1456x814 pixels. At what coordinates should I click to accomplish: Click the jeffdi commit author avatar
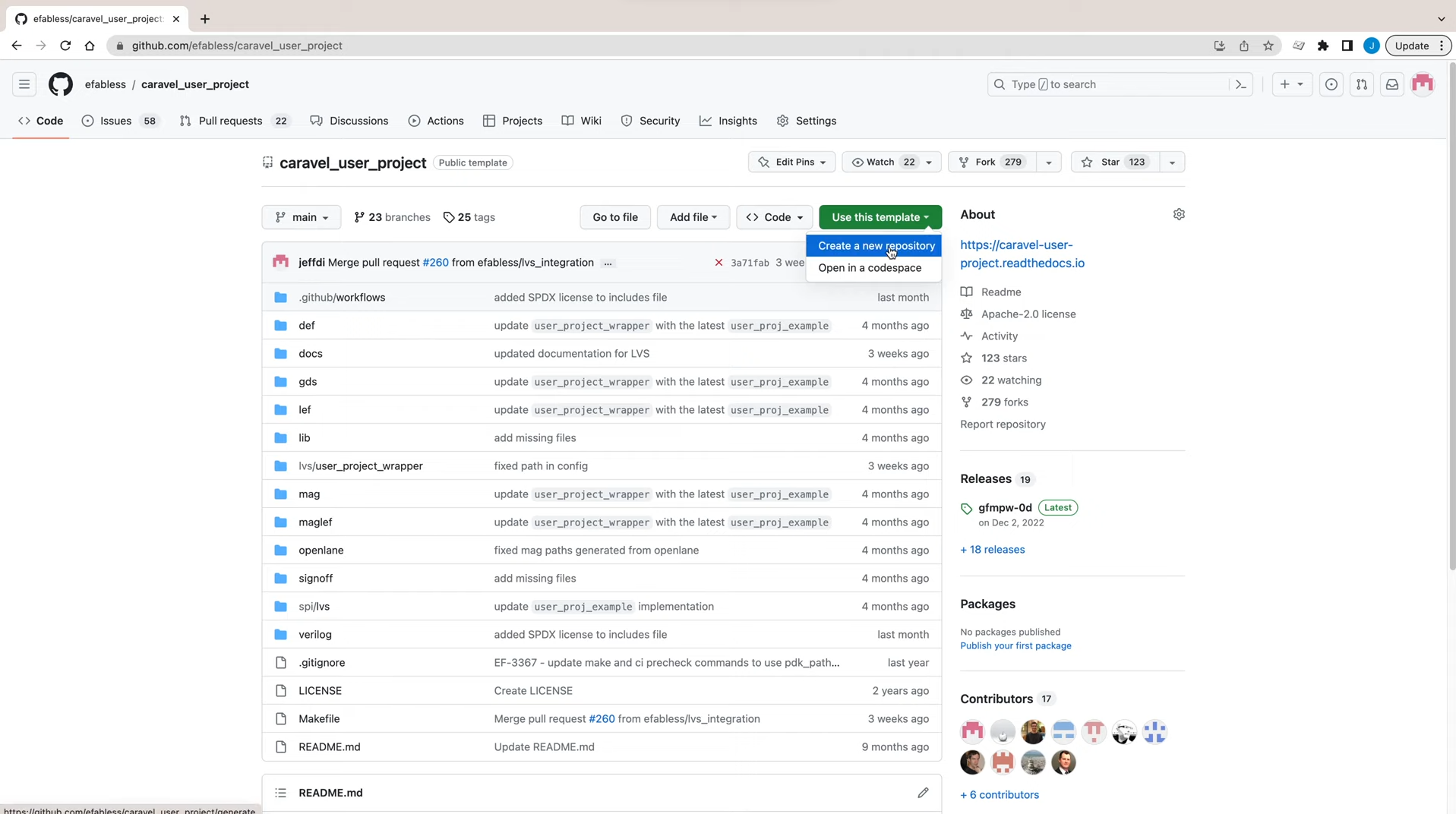click(280, 262)
